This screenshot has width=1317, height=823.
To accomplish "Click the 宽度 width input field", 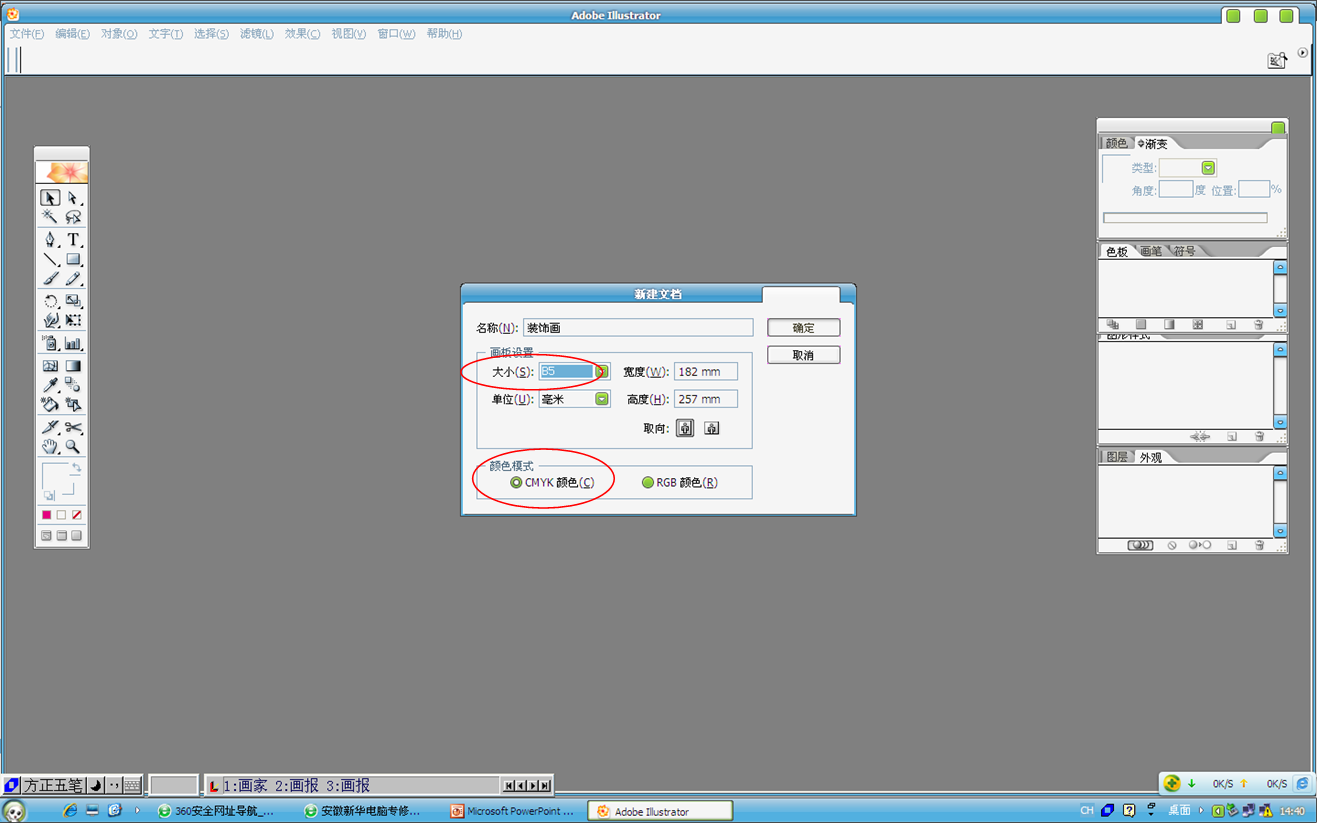I will [705, 372].
